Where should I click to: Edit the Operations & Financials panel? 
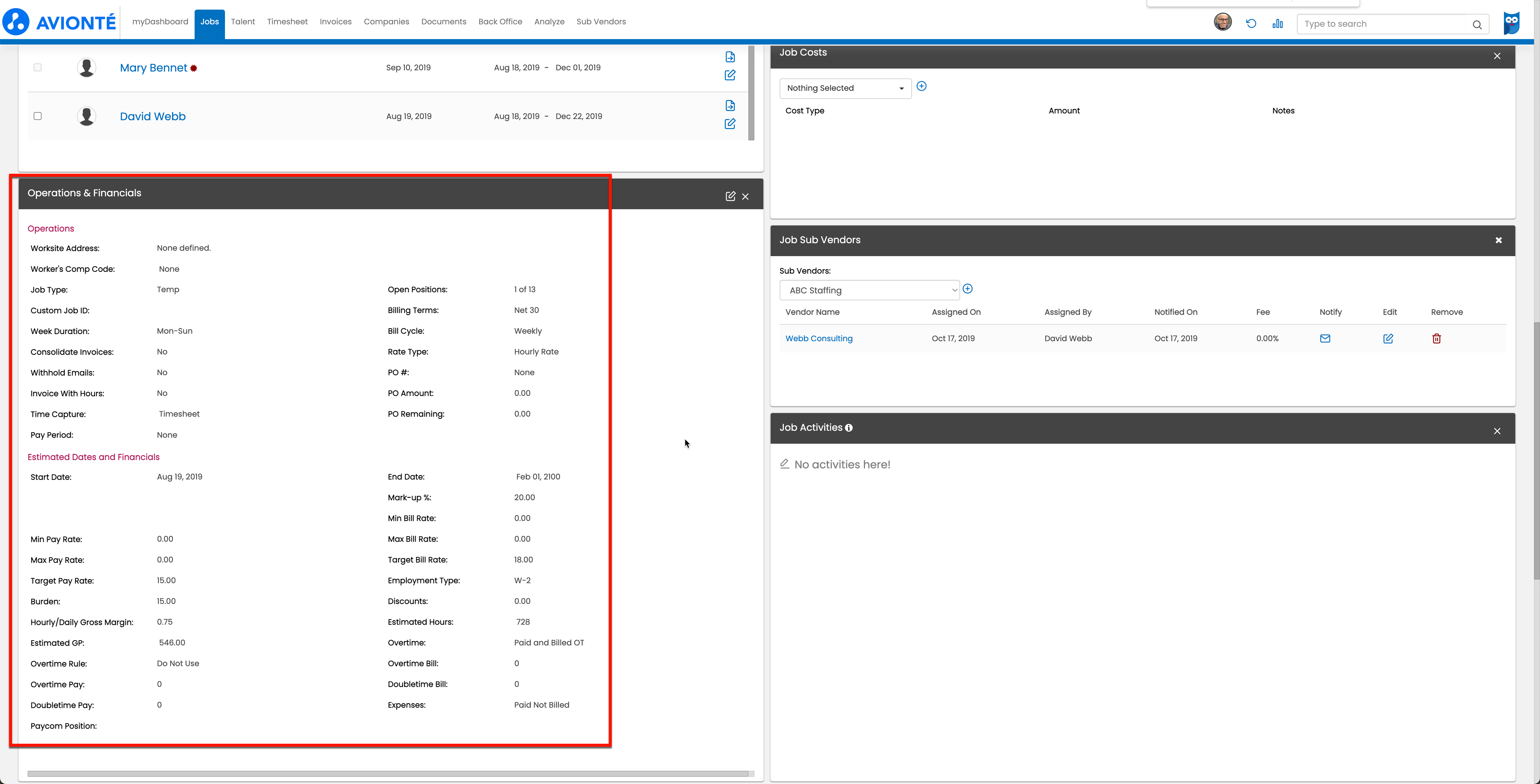point(730,197)
